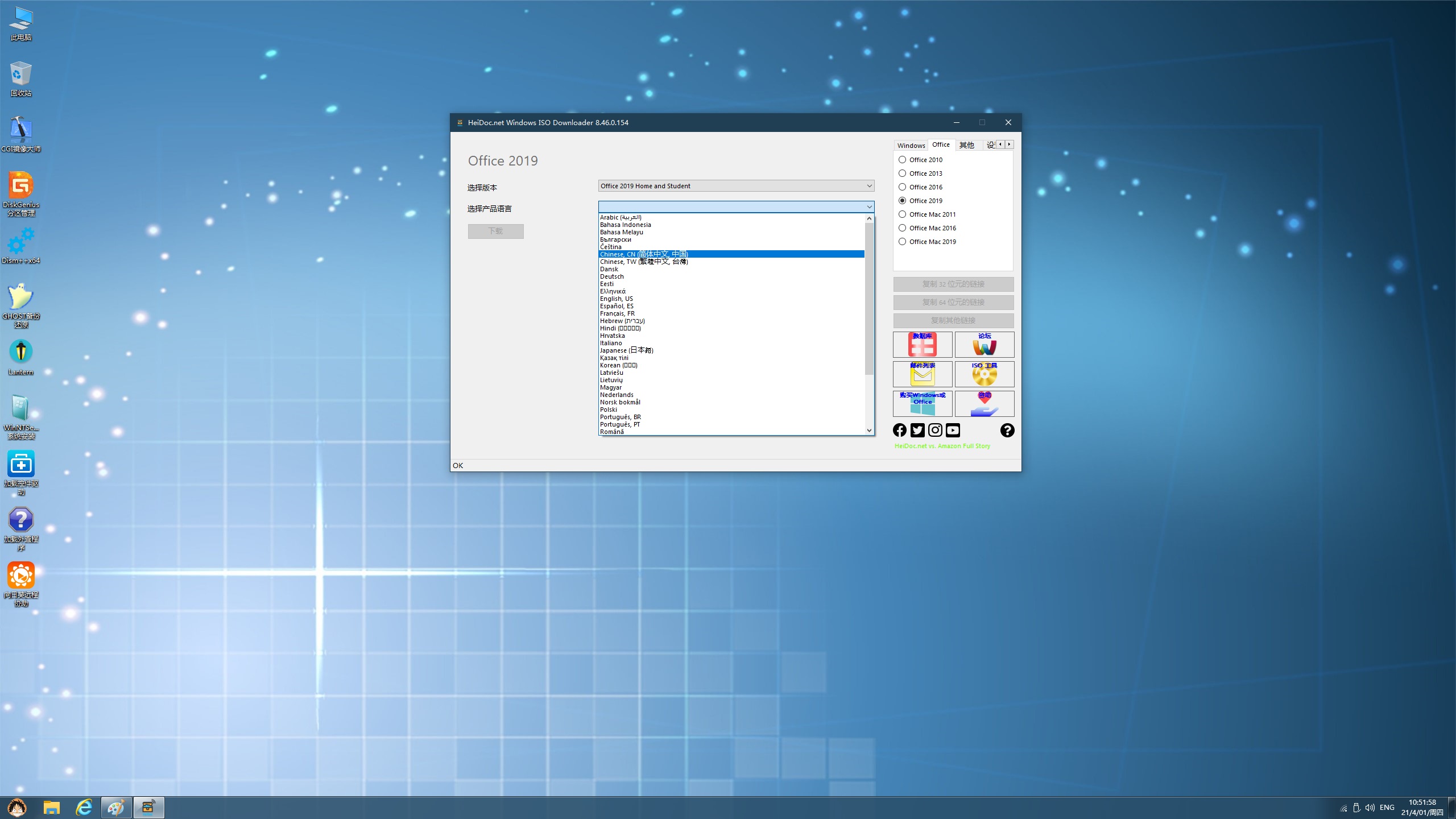Select the Office Mac 2016 radio button
The width and height of the screenshot is (1456, 819).
tap(927, 228)
